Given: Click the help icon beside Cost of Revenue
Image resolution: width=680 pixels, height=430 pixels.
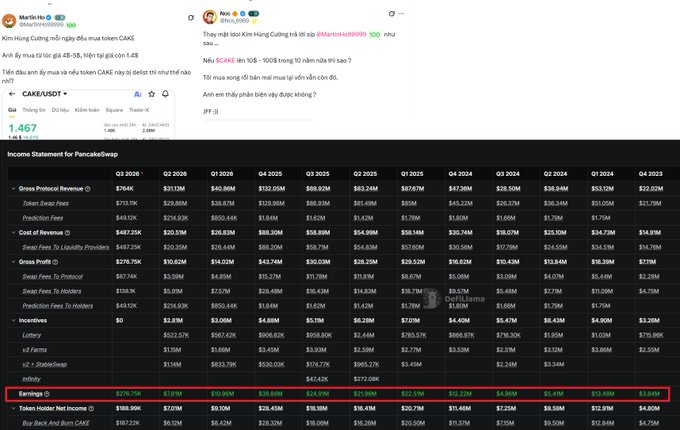Looking at the screenshot, I should 67,233.
